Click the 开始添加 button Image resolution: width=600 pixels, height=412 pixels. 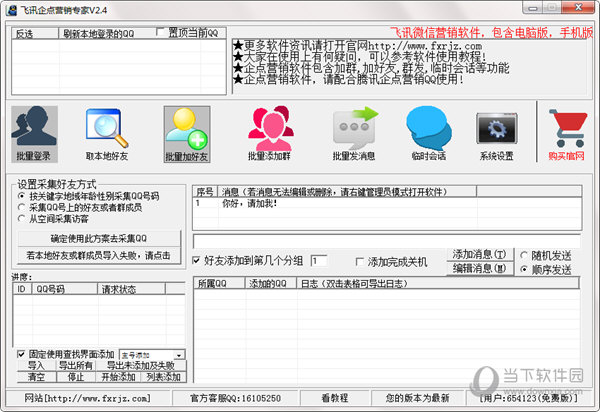[118, 377]
